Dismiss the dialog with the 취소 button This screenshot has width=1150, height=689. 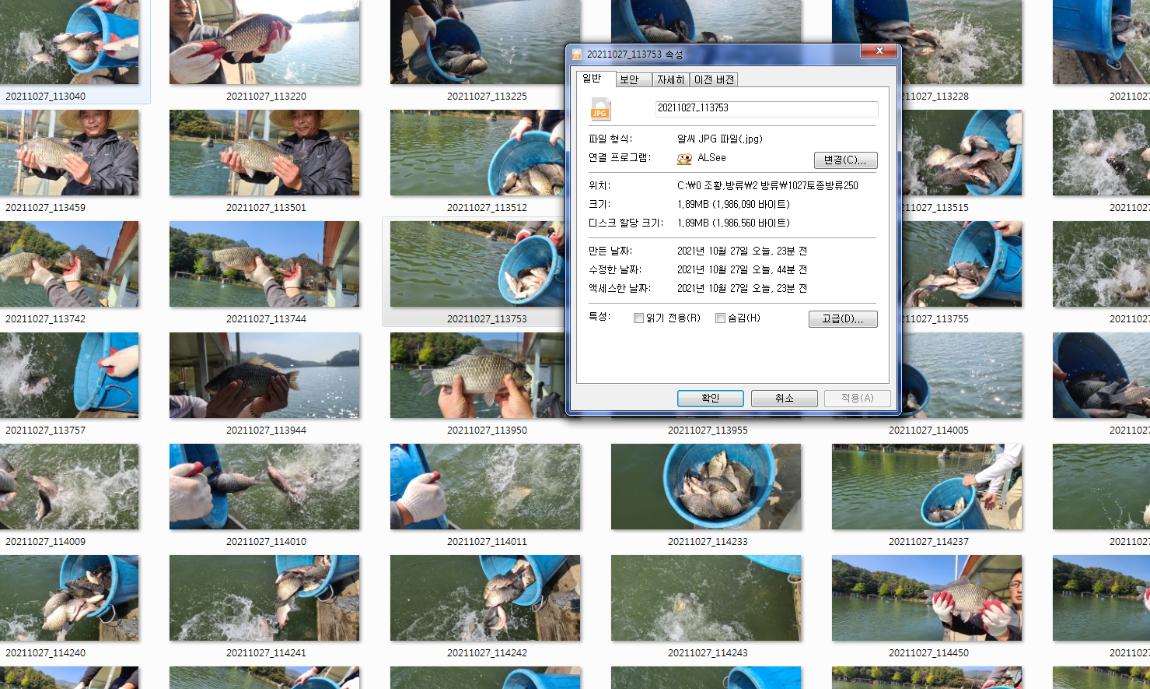pyautogui.click(x=784, y=397)
